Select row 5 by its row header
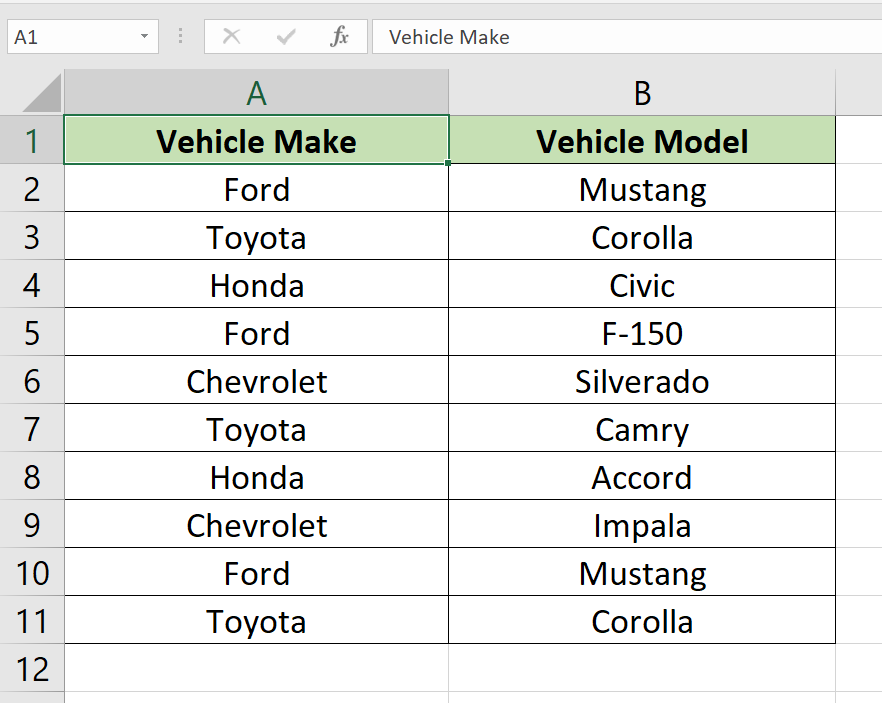Screen dimensions: 882x703 [x=32, y=332]
